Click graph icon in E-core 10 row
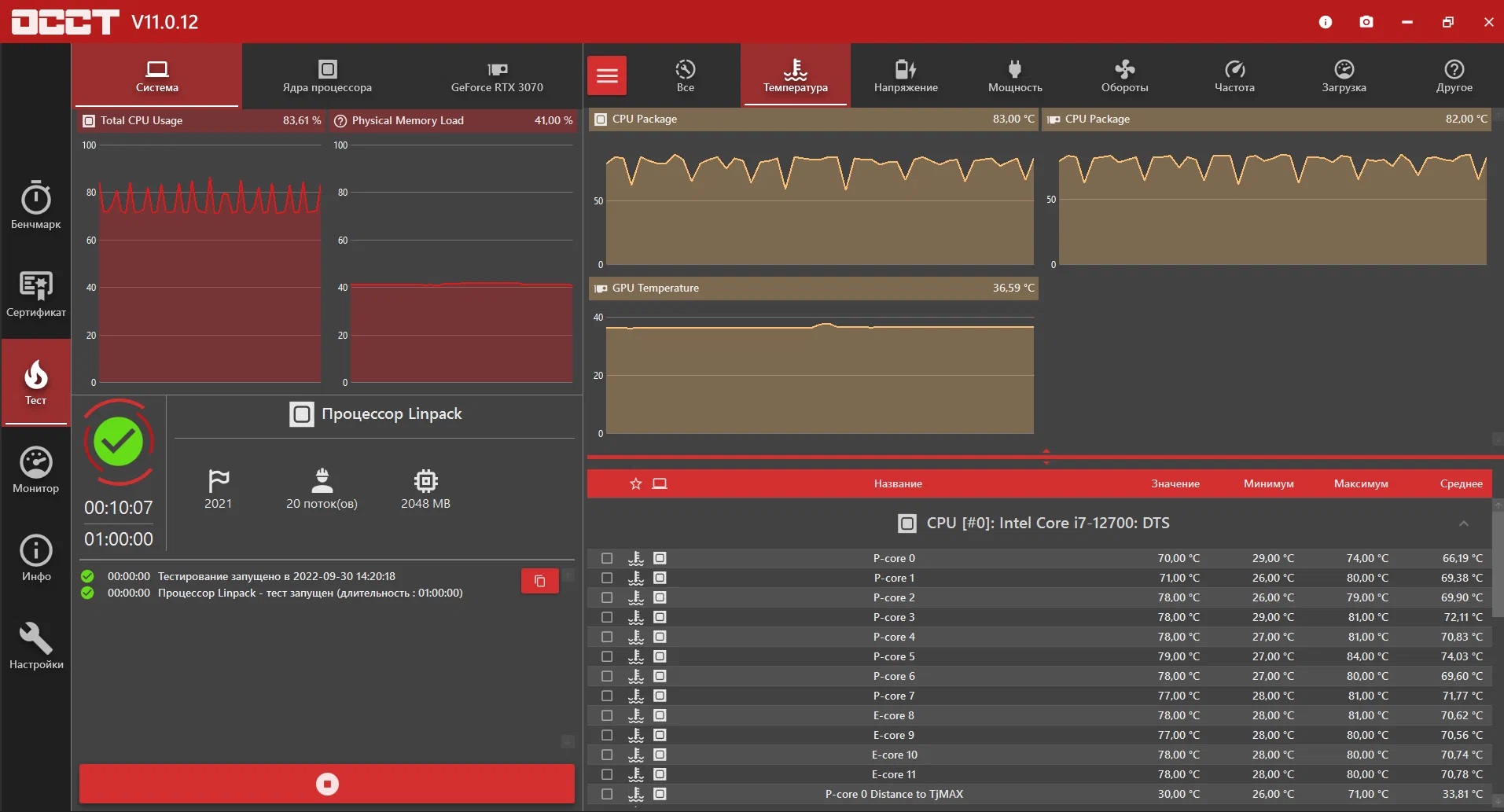Screen dimensions: 1504x812 [x=660, y=755]
